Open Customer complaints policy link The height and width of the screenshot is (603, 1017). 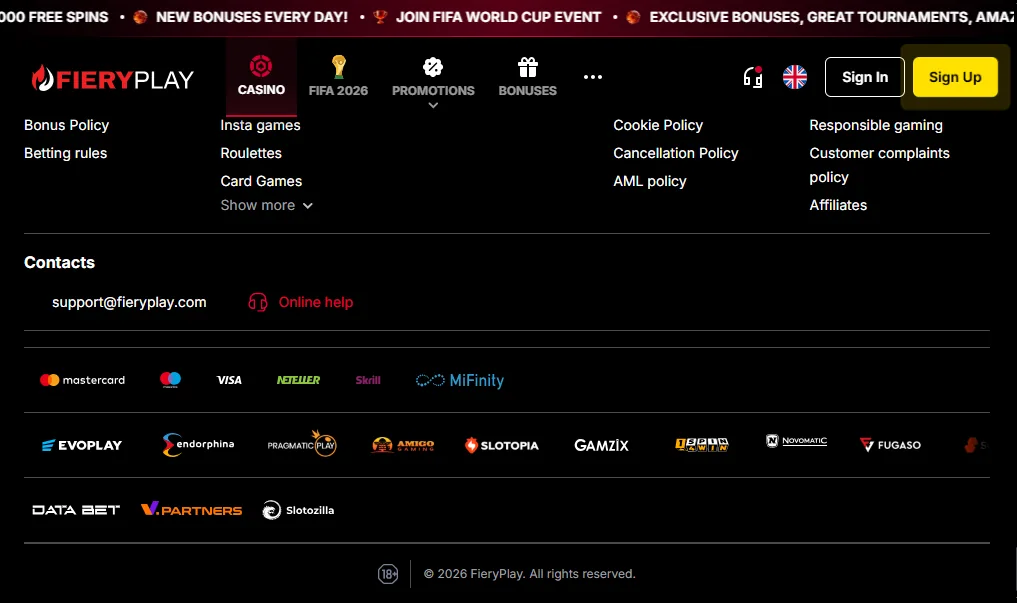(x=879, y=165)
